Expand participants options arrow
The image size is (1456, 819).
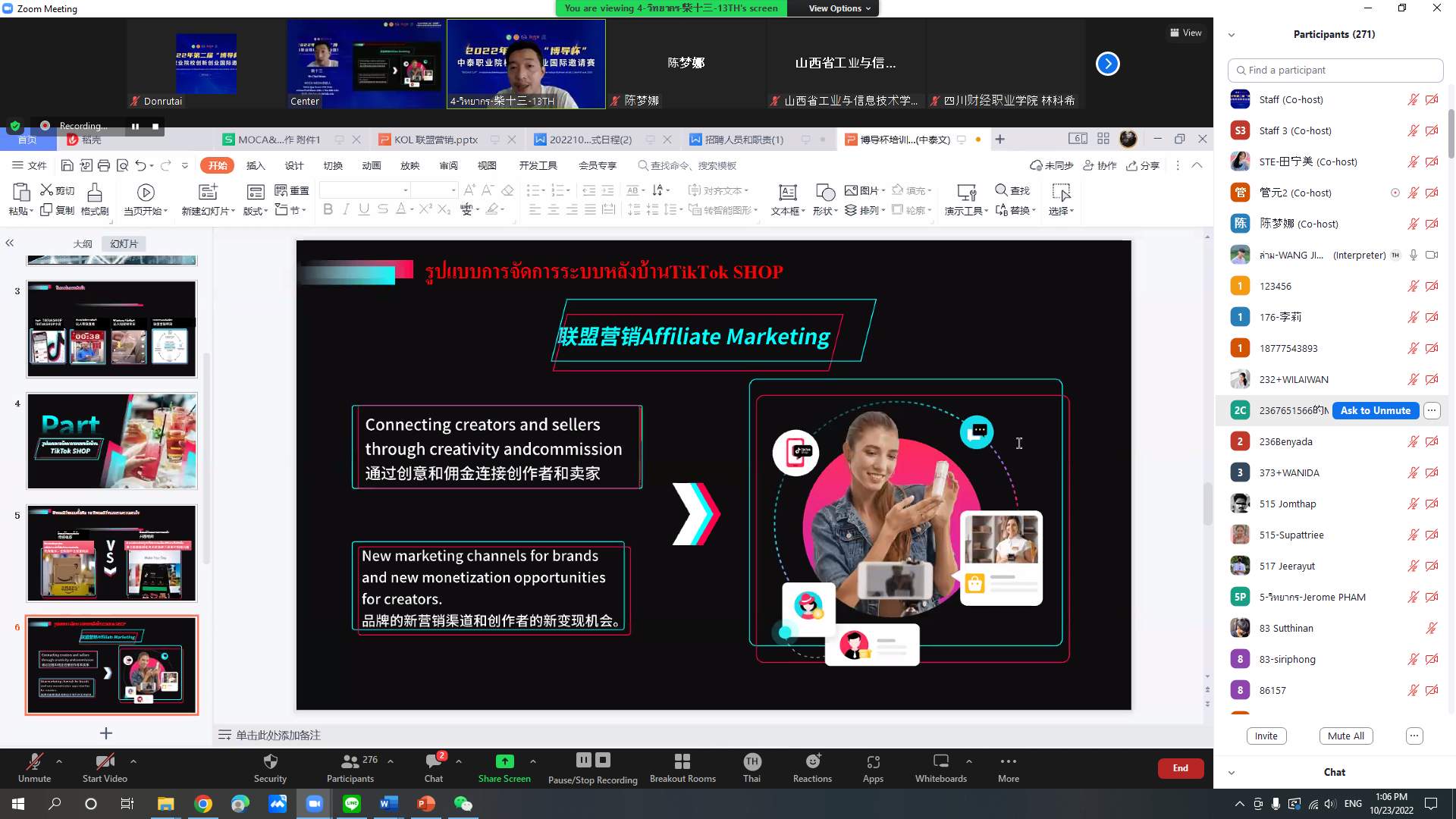[391, 761]
